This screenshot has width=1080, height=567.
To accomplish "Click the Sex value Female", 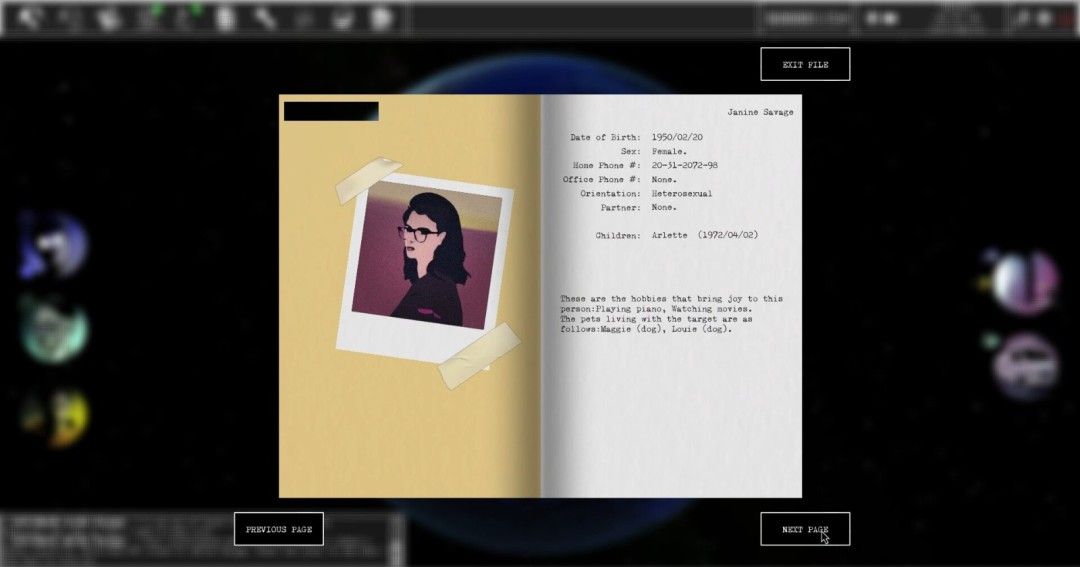I will pyautogui.click(x=669, y=152).
